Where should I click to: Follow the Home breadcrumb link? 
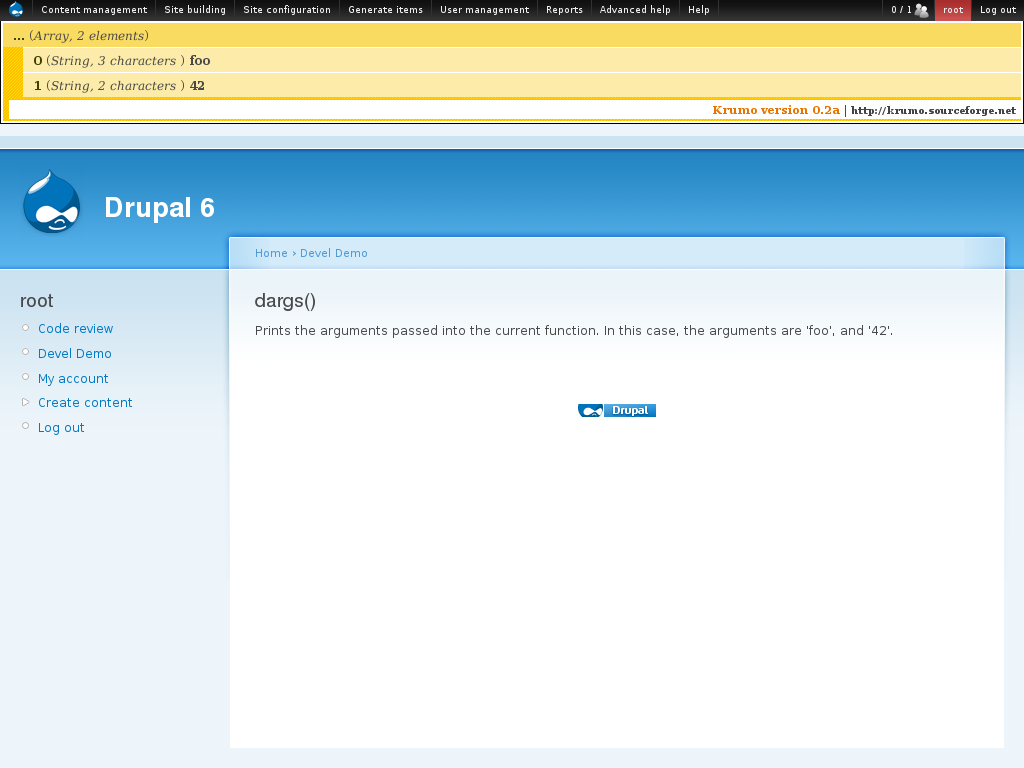pos(270,253)
